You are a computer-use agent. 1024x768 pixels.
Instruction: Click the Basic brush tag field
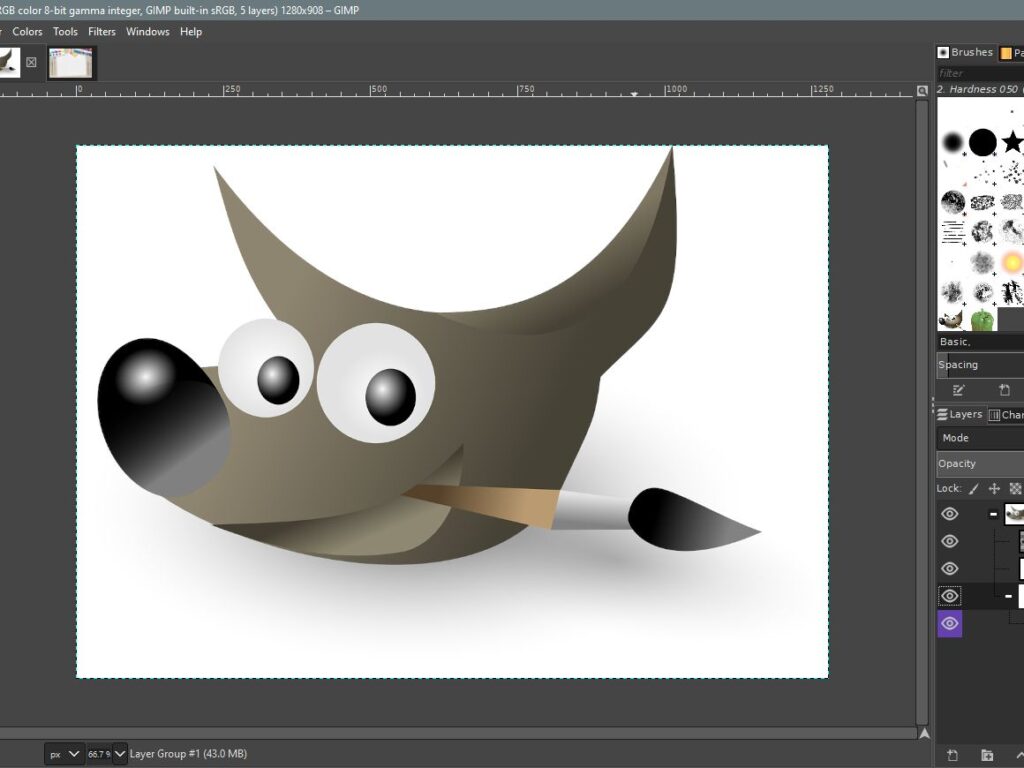pos(980,342)
